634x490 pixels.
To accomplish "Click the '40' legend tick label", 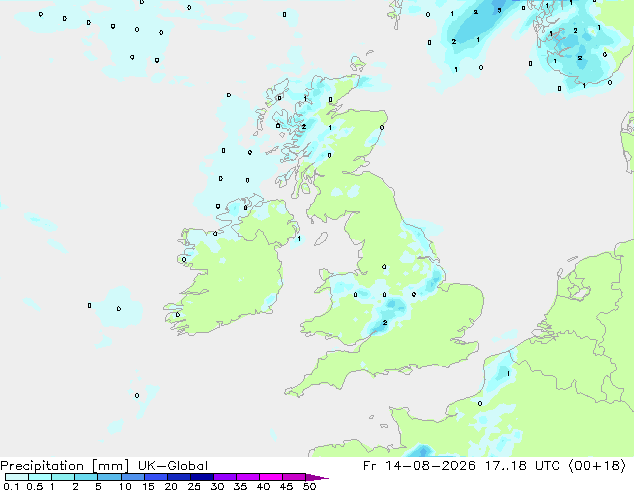I will click(263, 486).
